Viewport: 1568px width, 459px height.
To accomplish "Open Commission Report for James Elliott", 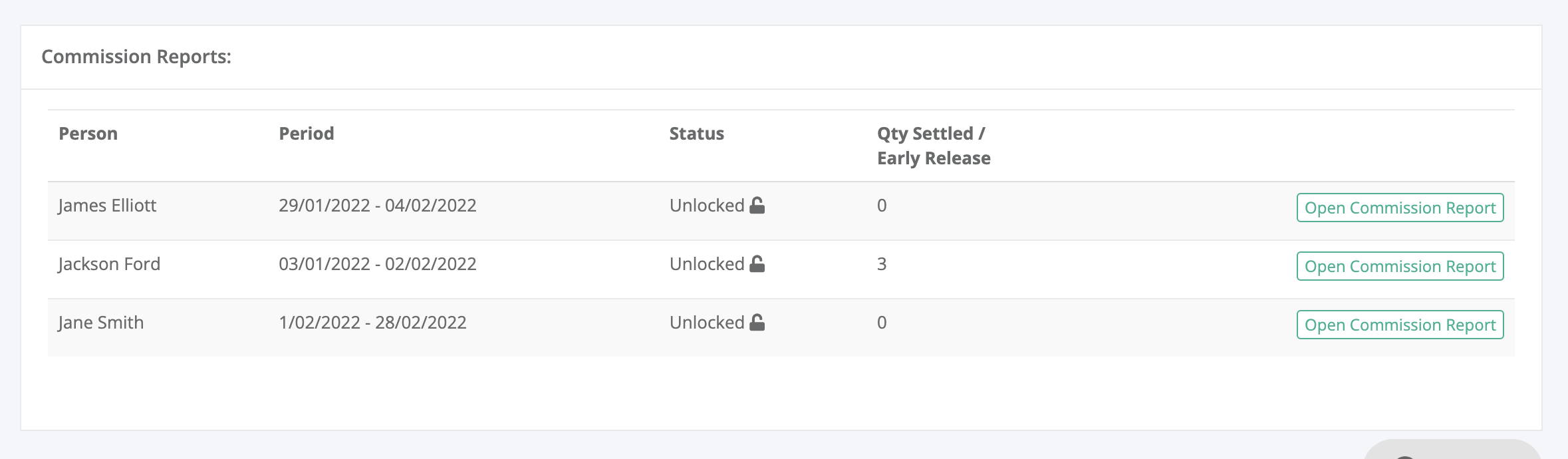I will (1400, 208).
